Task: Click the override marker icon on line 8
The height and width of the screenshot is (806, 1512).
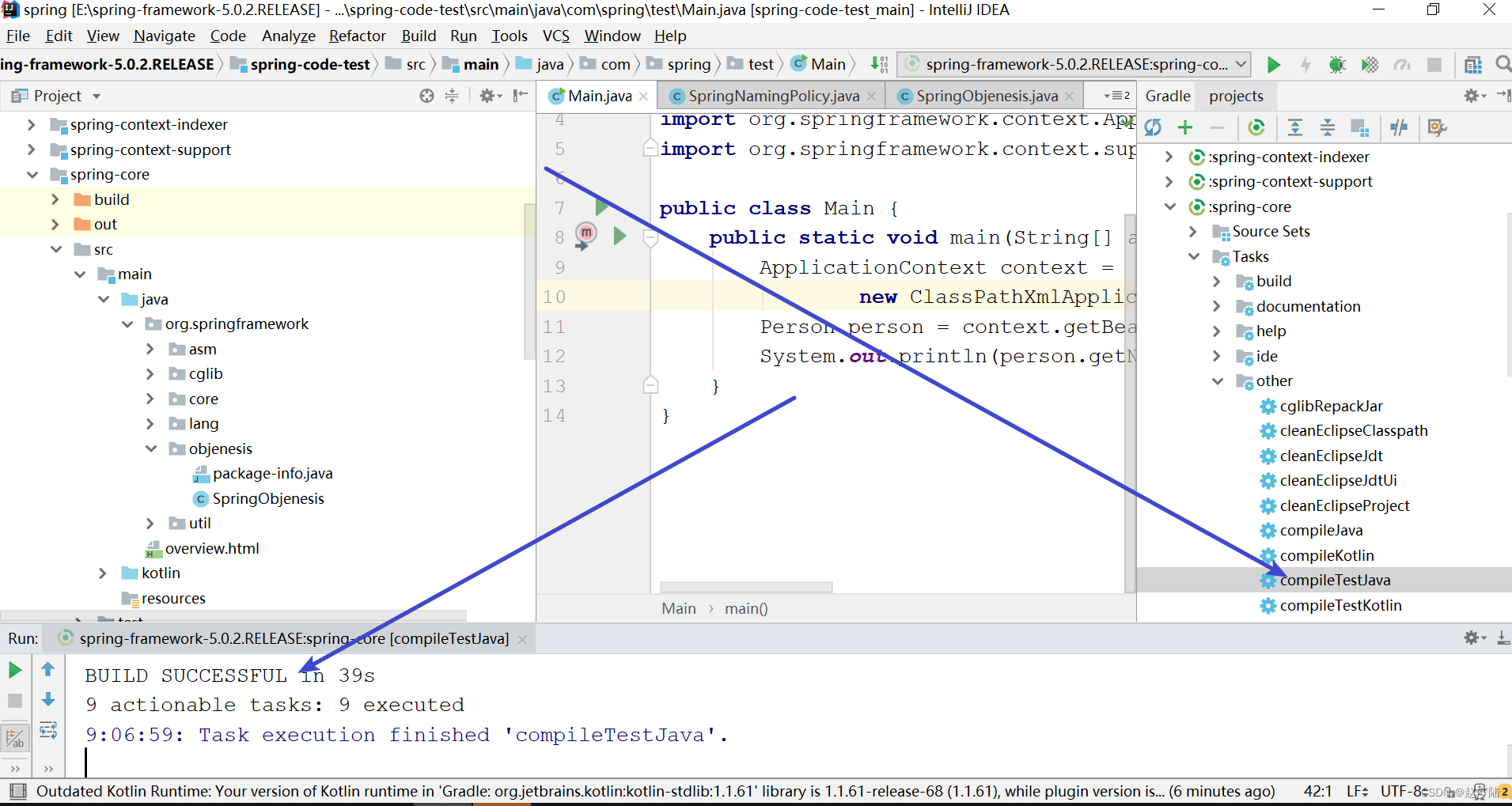Action: 585,236
